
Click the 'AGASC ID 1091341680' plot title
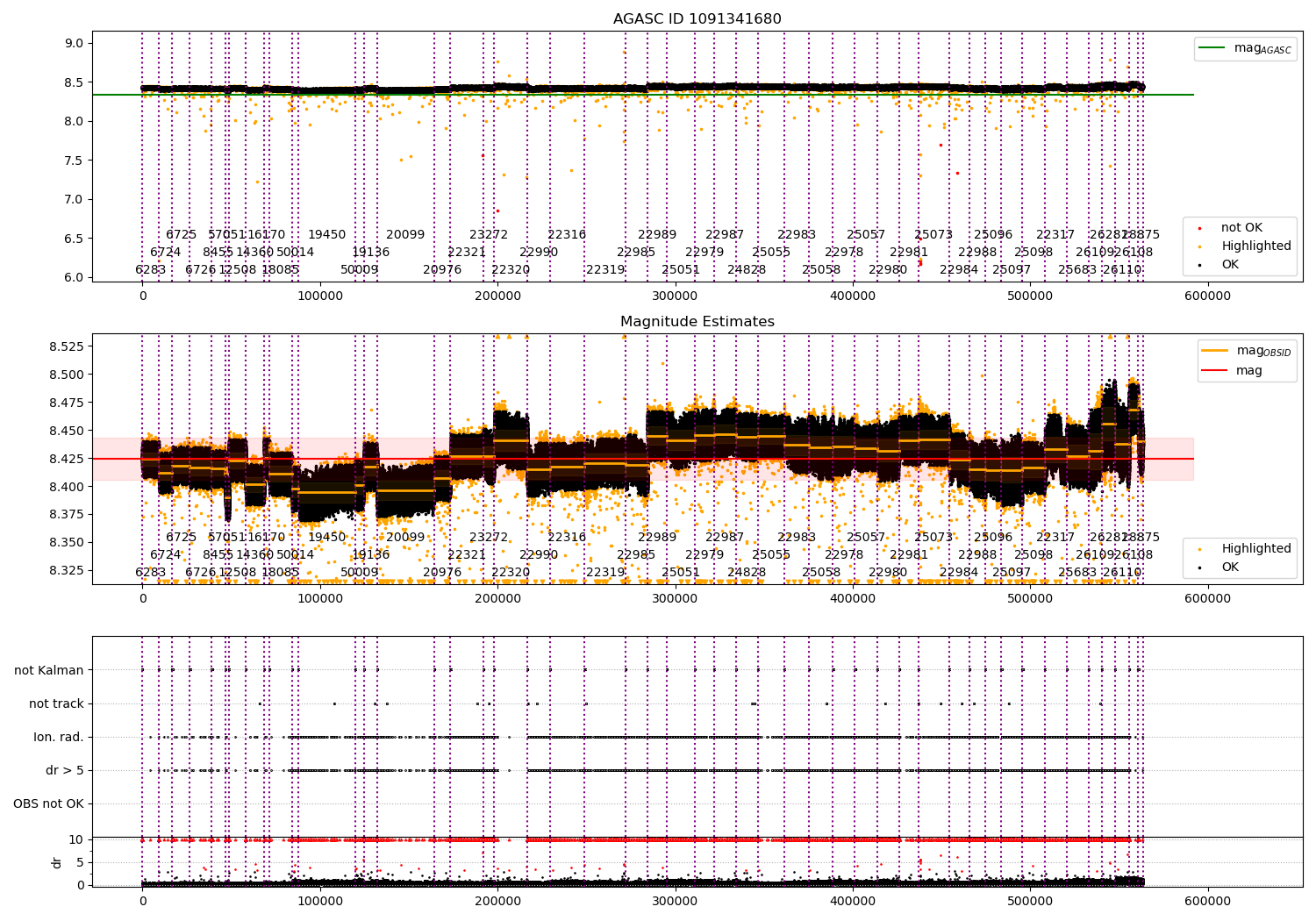697,19
